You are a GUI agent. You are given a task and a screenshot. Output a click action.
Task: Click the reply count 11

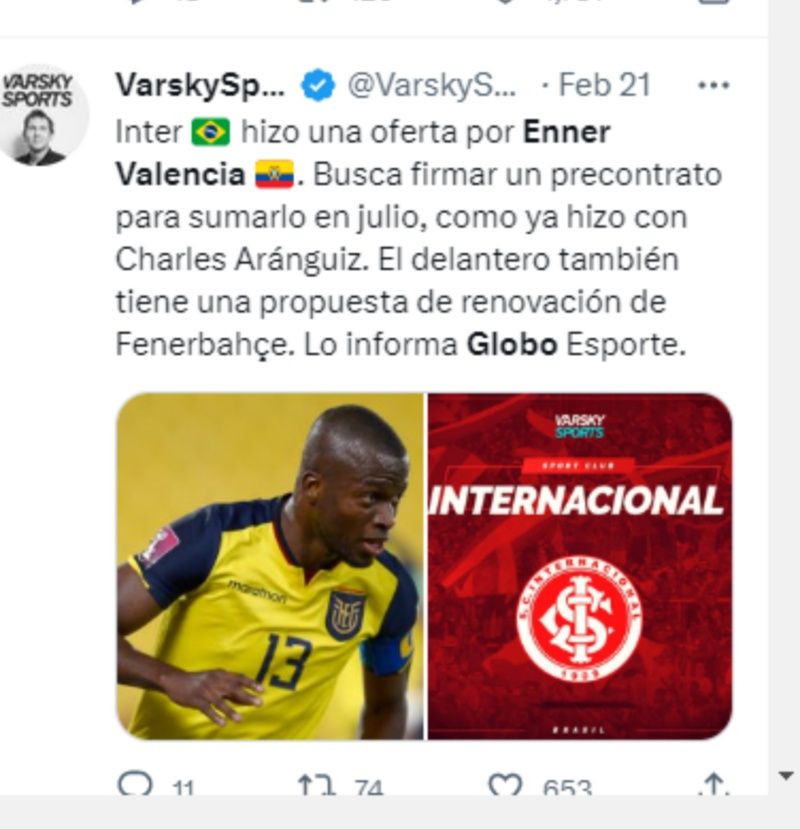point(183,789)
